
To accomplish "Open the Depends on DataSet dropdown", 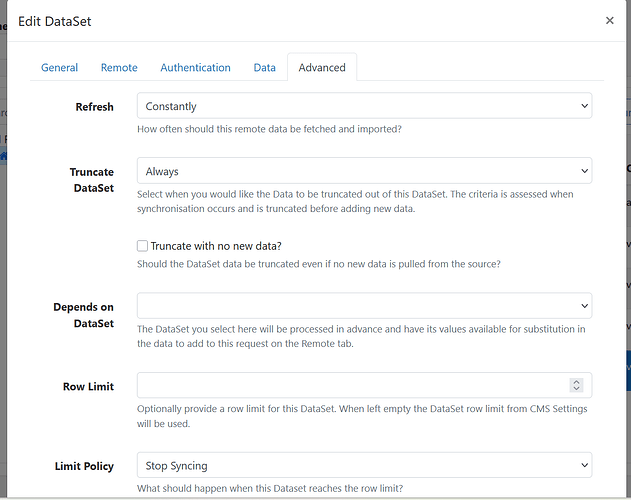I will click(364, 306).
